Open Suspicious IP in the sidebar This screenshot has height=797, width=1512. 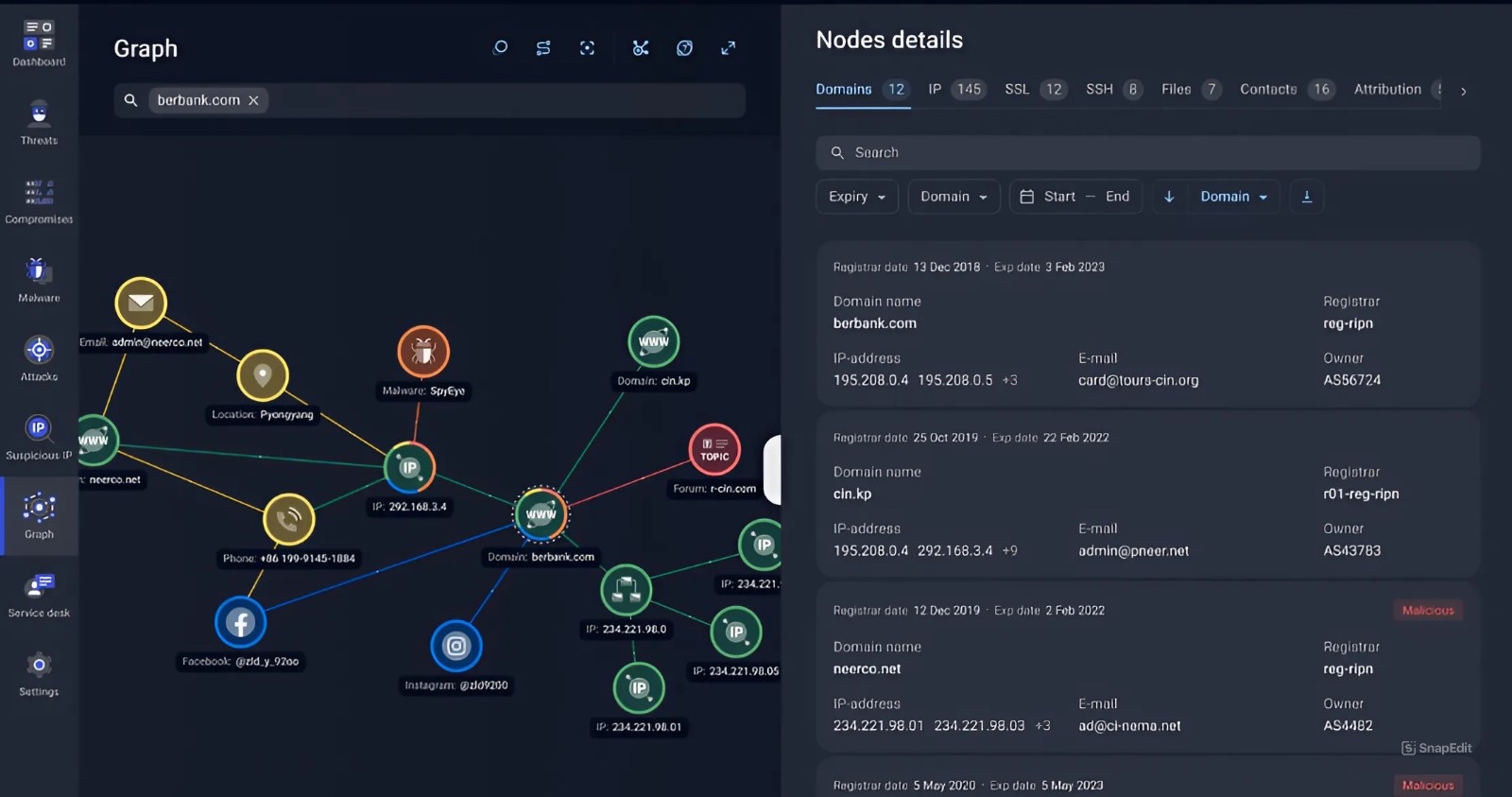pos(39,437)
